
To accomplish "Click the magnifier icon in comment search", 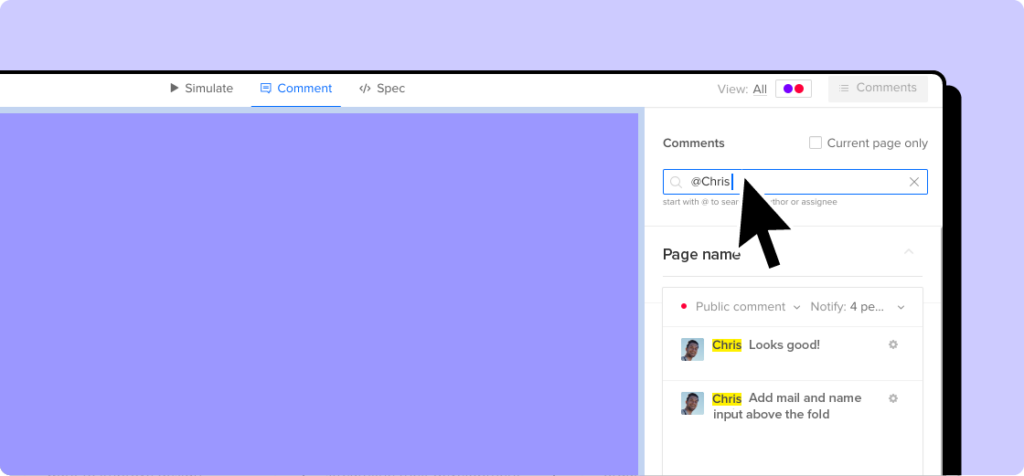I will (676, 182).
